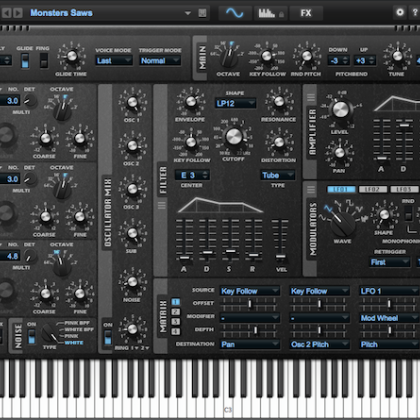Click the Glide Time knob
The height and width of the screenshot is (420, 420).
(71, 56)
